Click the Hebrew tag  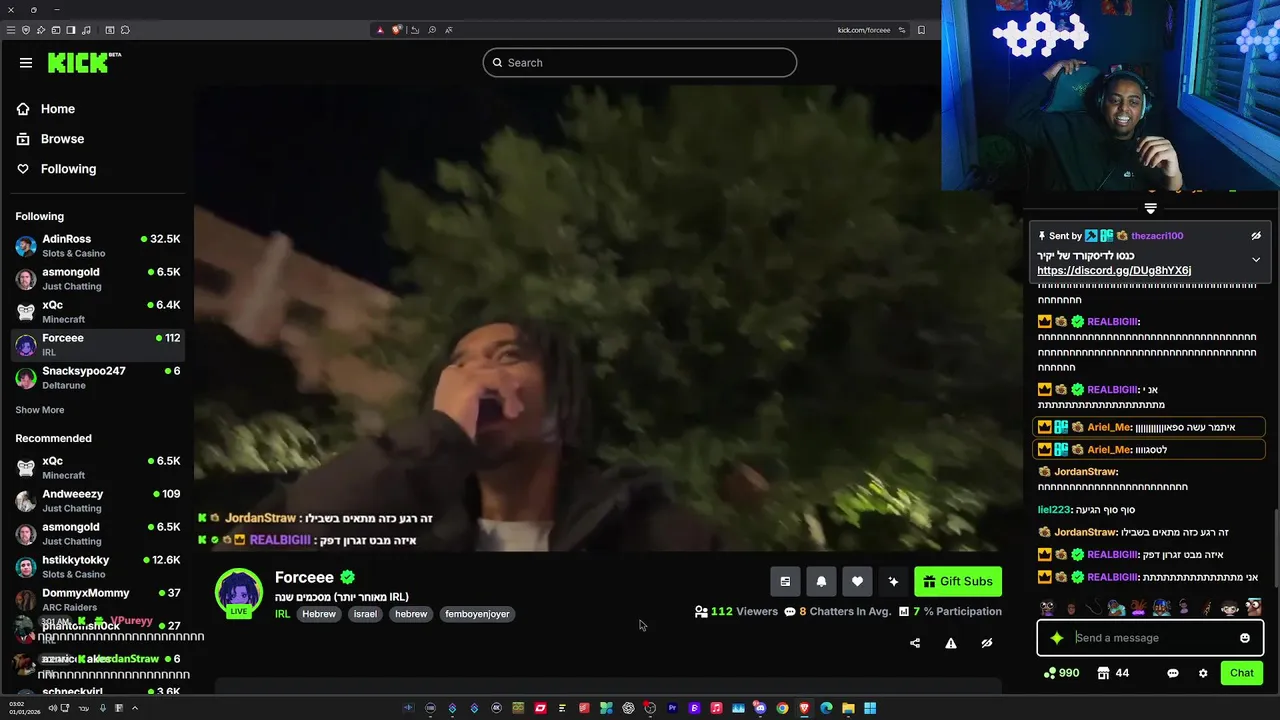[x=319, y=614]
